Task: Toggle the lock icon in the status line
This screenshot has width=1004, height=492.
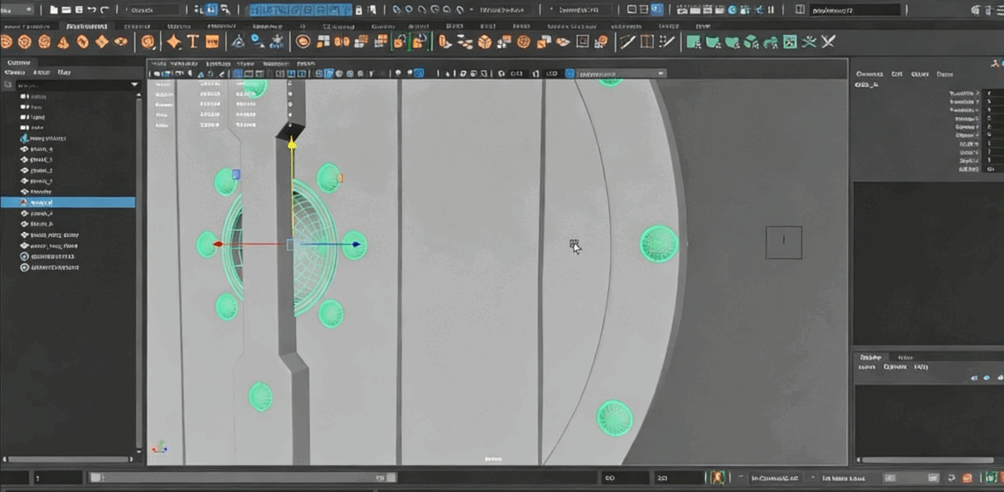Action: pyautogui.click(x=358, y=9)
